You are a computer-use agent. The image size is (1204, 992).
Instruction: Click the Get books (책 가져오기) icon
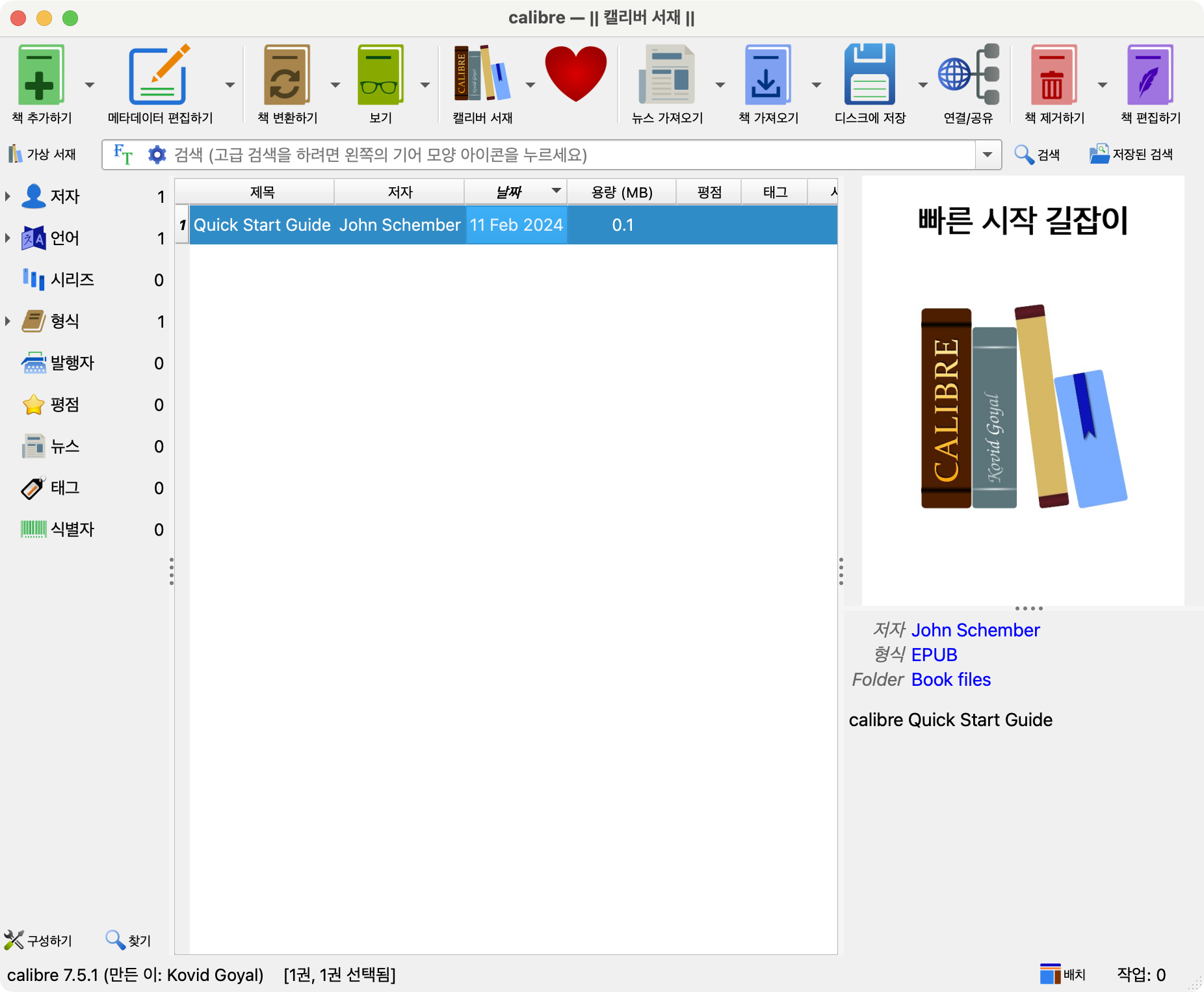(768, 75)
